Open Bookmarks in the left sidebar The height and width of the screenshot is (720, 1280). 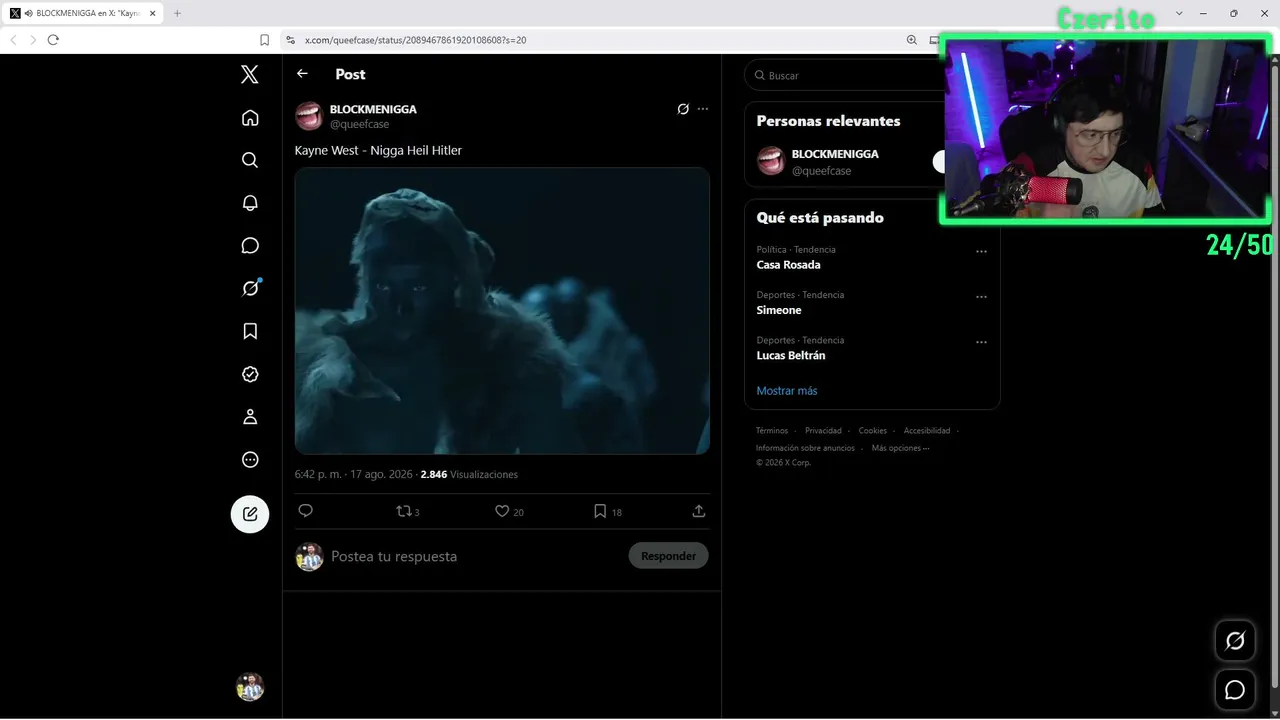(250, 331)
